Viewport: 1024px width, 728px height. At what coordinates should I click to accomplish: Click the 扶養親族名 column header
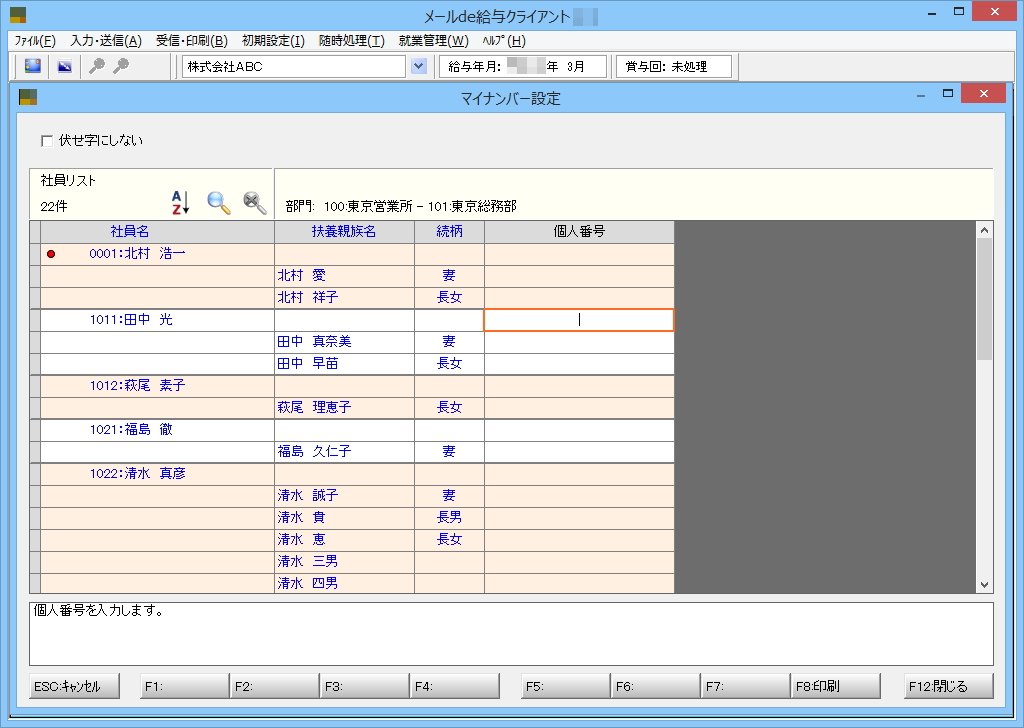point(344,231)
